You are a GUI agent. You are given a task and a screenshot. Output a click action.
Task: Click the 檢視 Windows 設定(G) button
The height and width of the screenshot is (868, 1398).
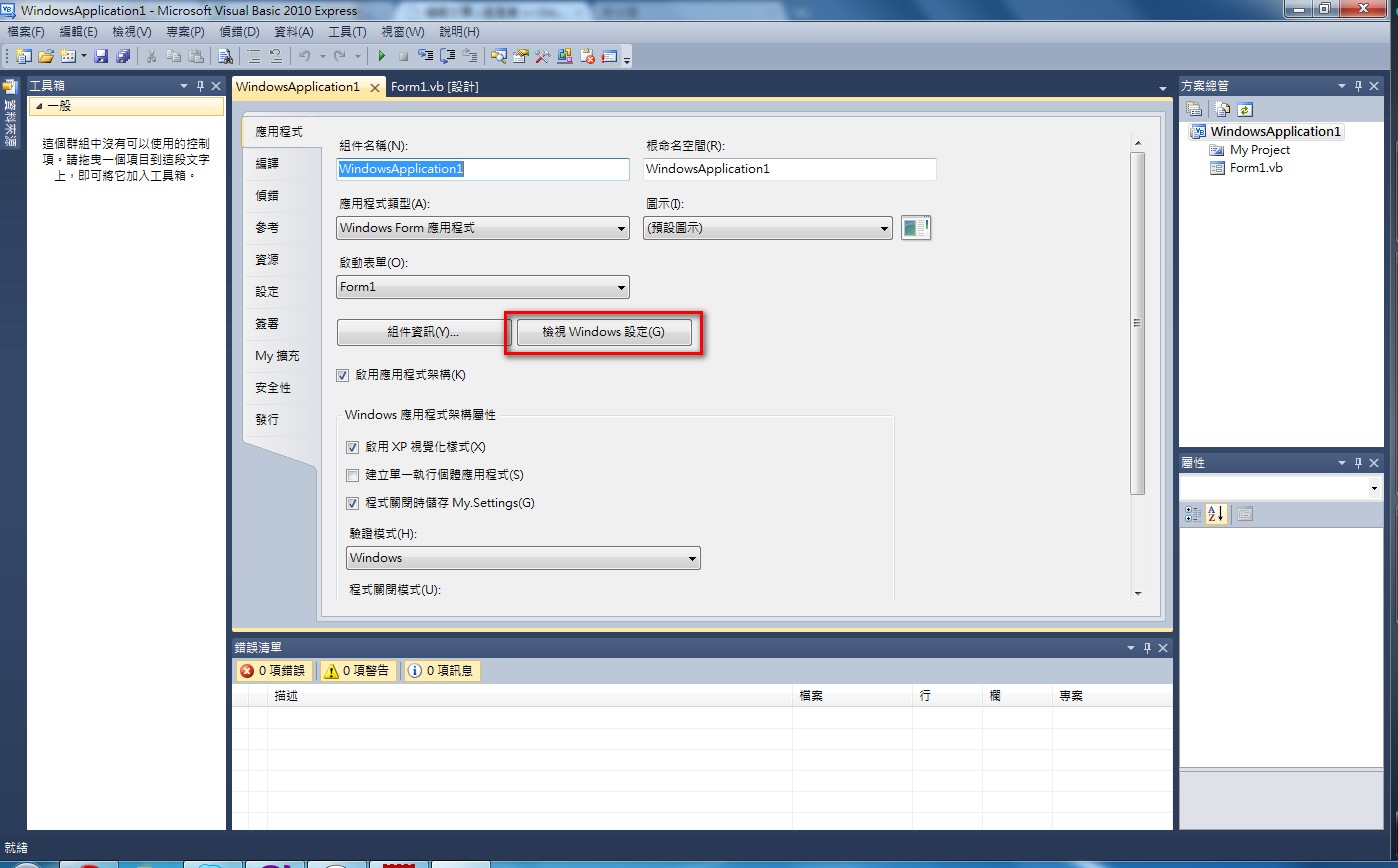click(x=603, y=332)
